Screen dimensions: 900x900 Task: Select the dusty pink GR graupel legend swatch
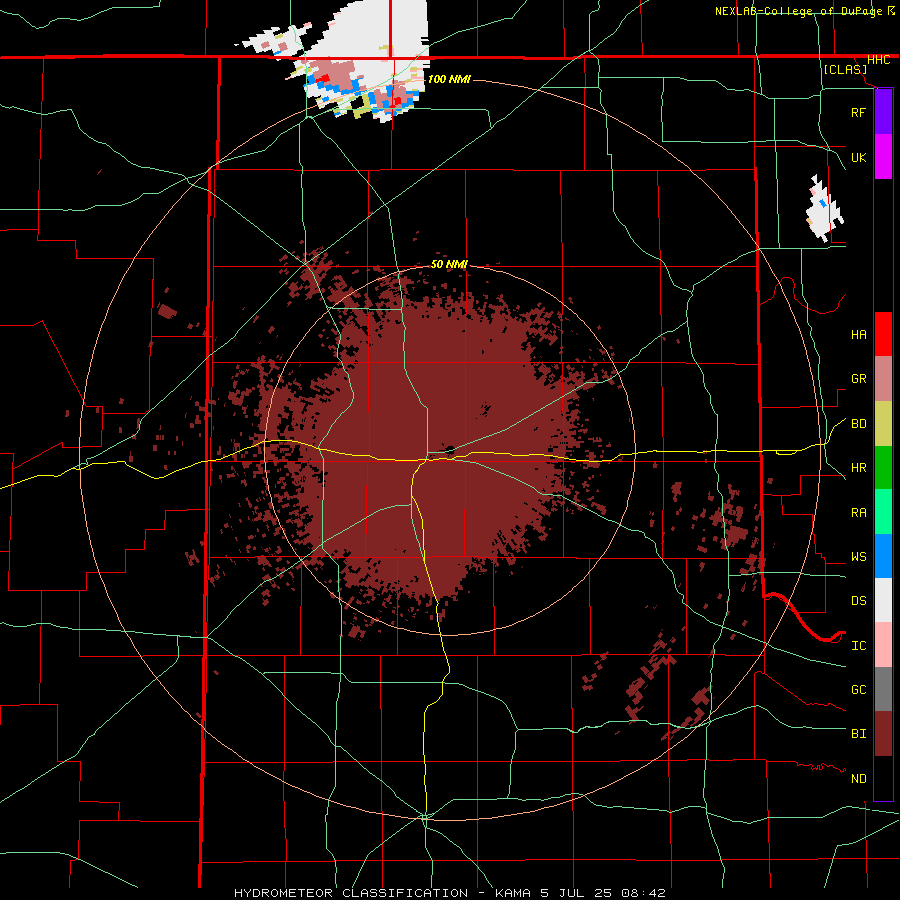883,379
